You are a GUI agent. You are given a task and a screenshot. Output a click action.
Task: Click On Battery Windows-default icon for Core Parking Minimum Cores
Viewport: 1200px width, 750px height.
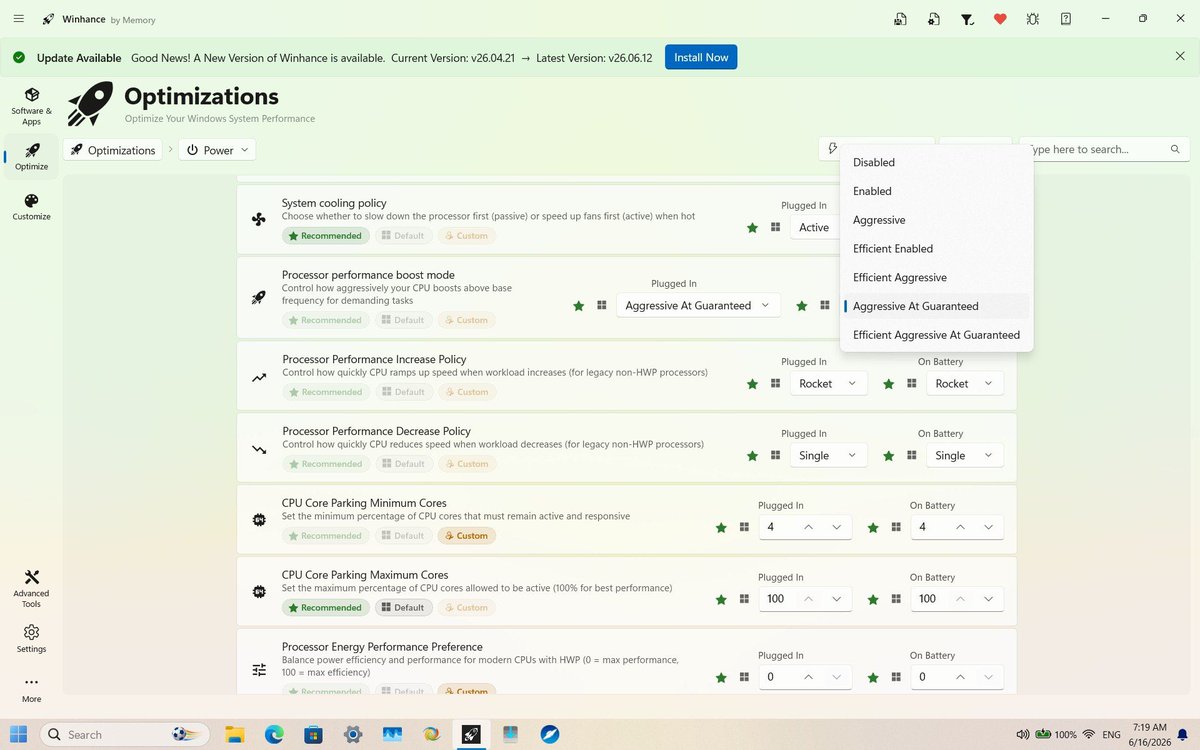pos(896,528)
